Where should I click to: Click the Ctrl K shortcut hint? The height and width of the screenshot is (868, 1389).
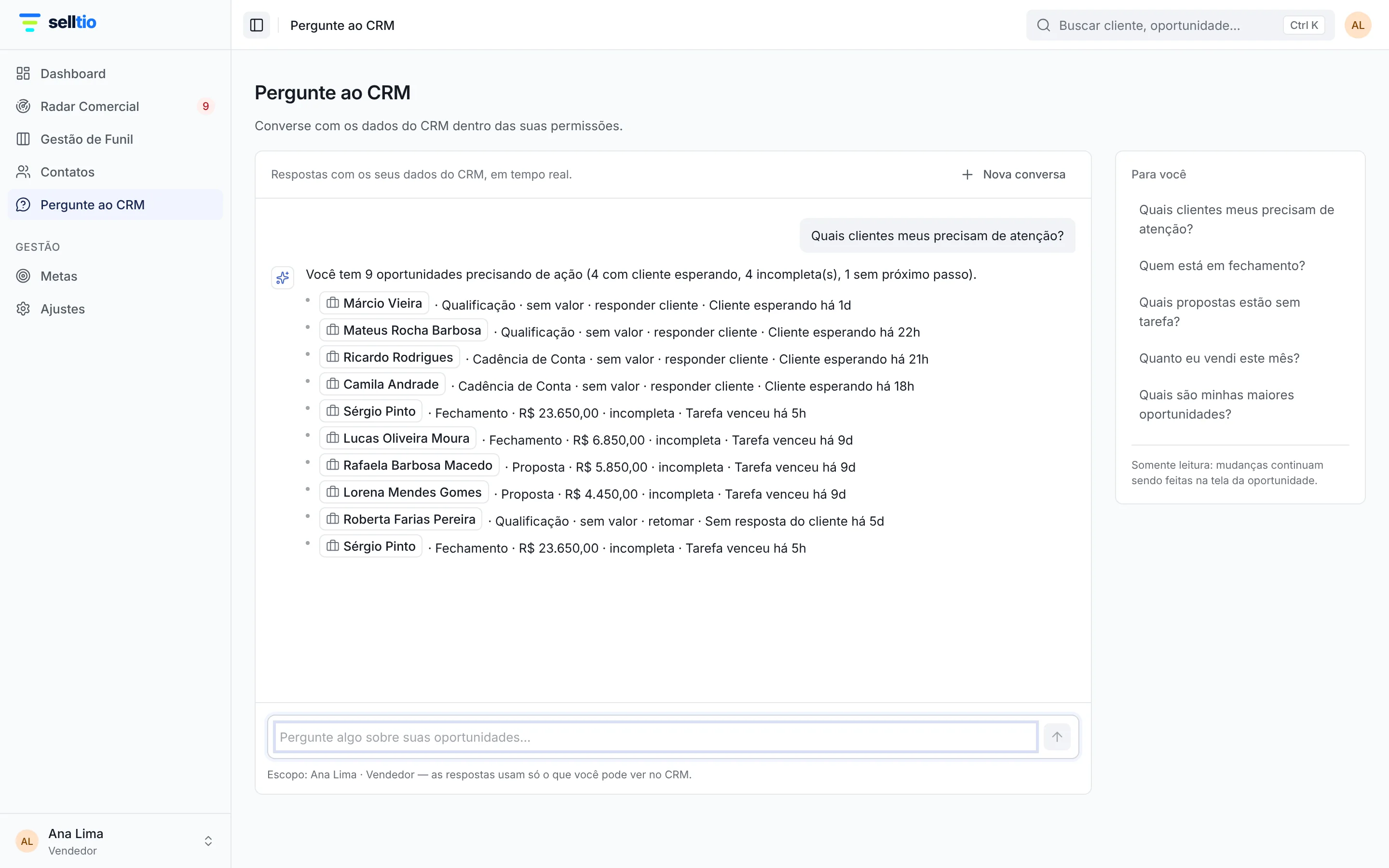pyautogui.click(x=1304, y=25)
